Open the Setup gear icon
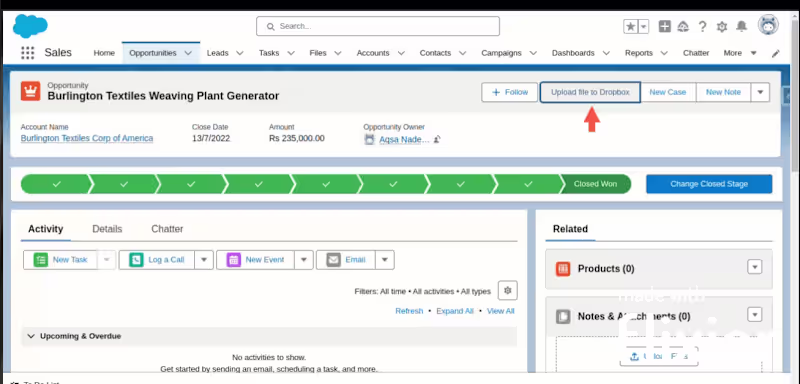Screen dimensions: 800x384 pos(721,27)
